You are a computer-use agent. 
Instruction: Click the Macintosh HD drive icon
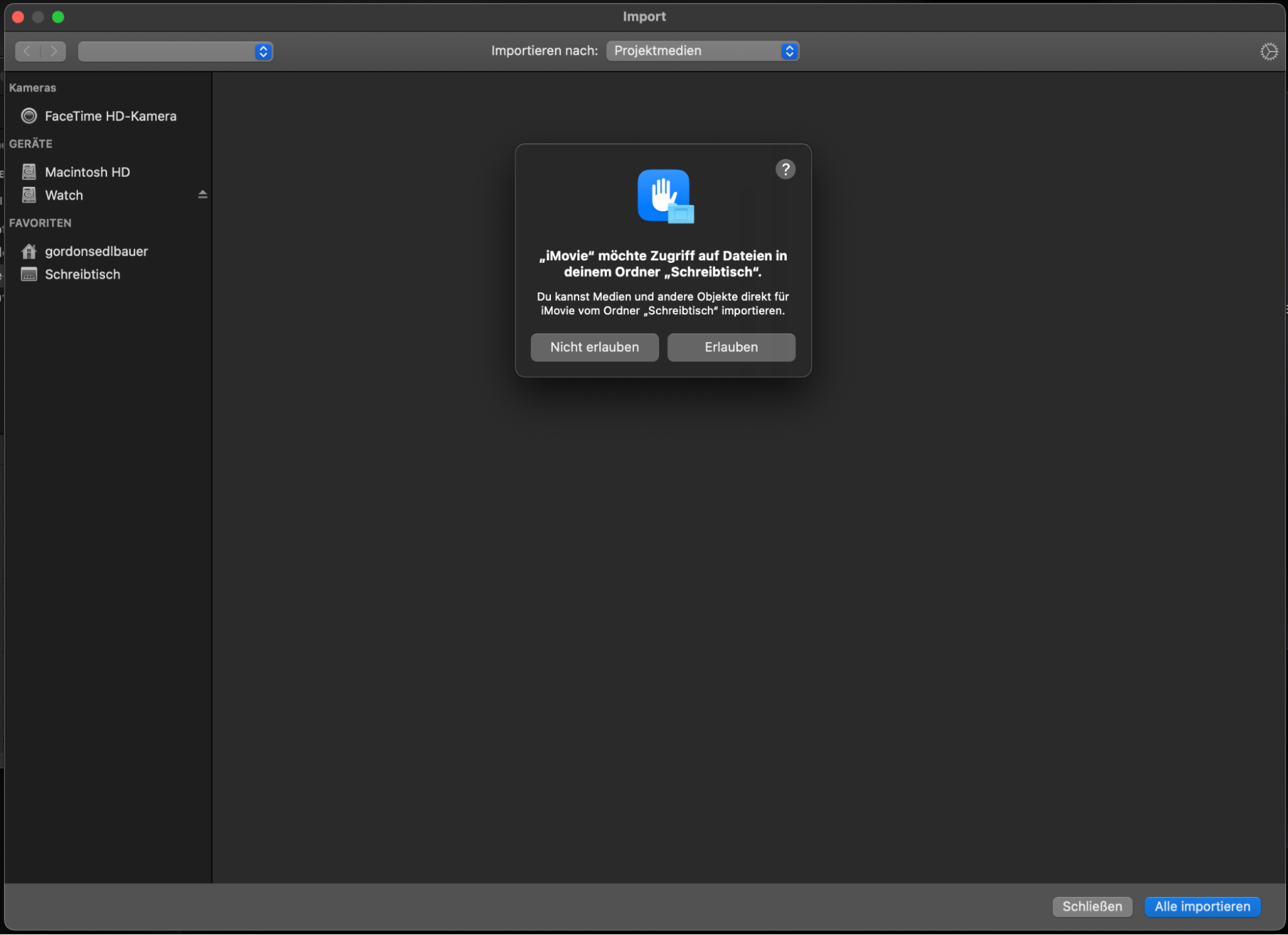(x=29, y=172)
